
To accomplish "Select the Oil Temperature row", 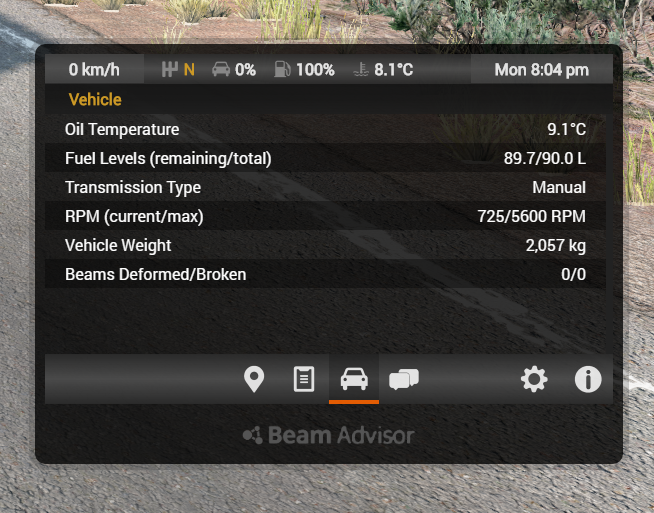I will pos(325,129).
